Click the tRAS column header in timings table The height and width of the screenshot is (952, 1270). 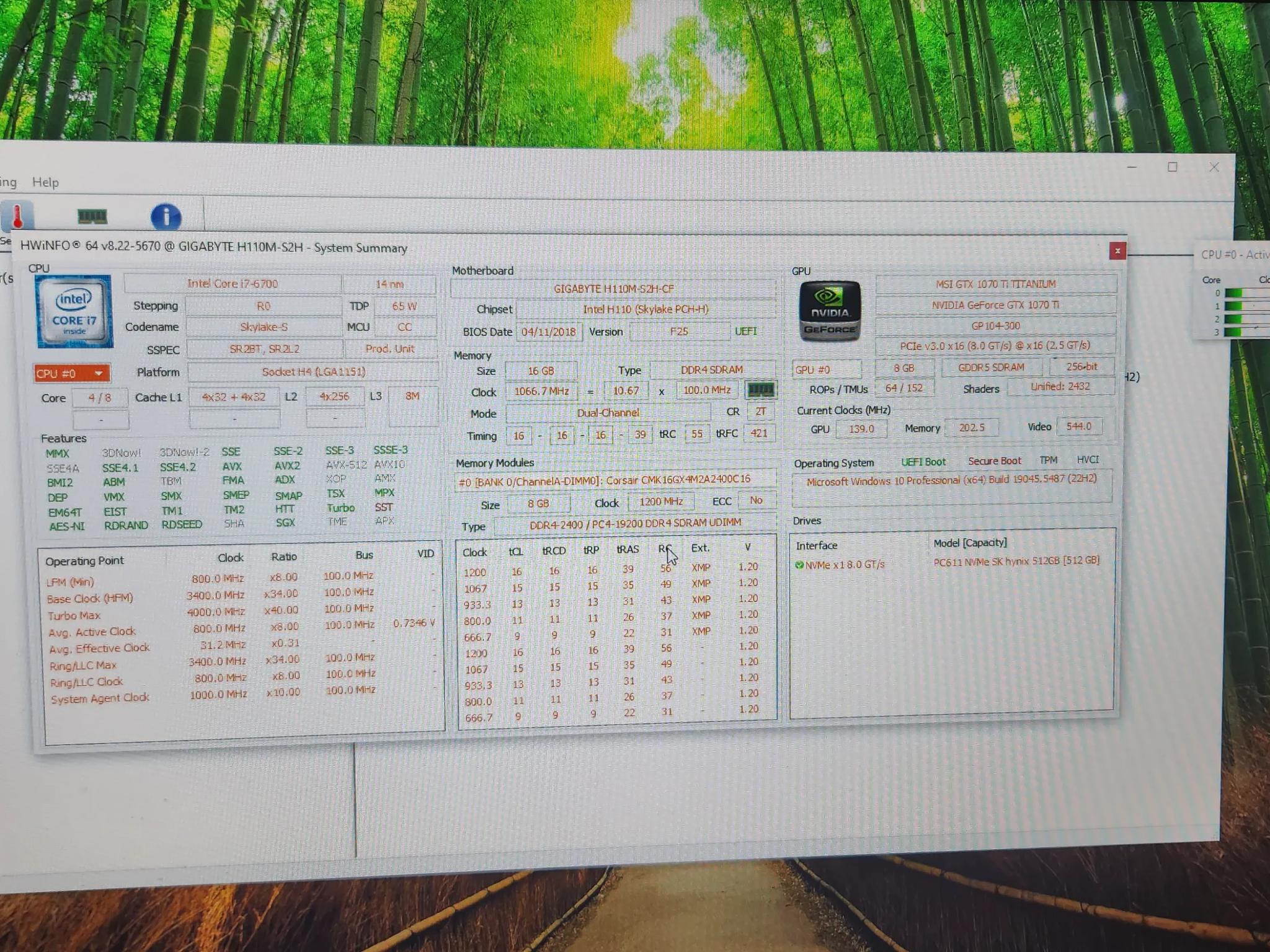click(x=628, y=549)
